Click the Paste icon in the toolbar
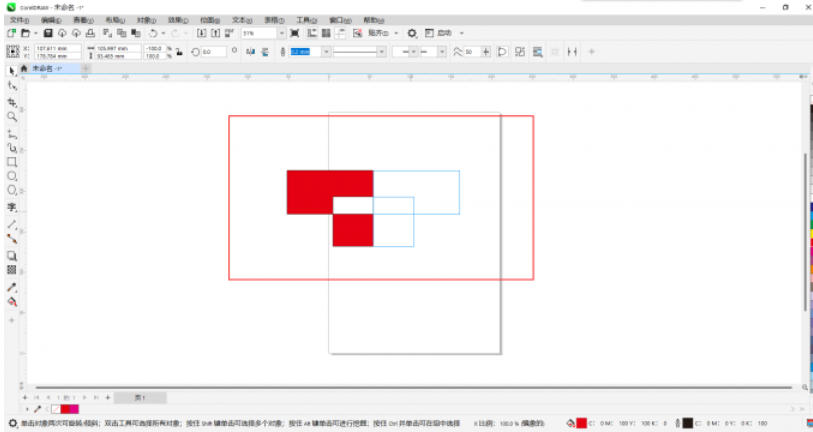Screen dimensions: 813x432 [x=136, y=33]
